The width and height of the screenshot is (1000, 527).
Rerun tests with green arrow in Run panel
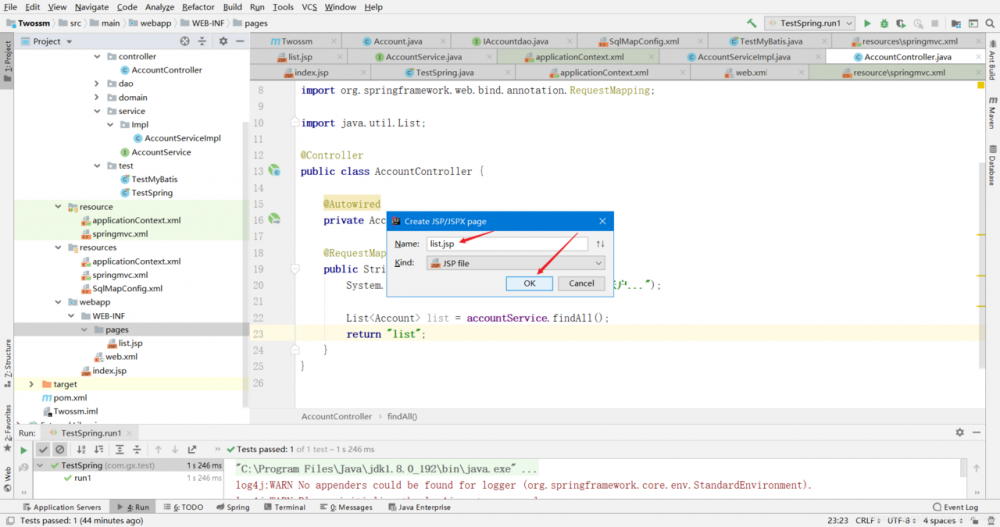point(24,450)
